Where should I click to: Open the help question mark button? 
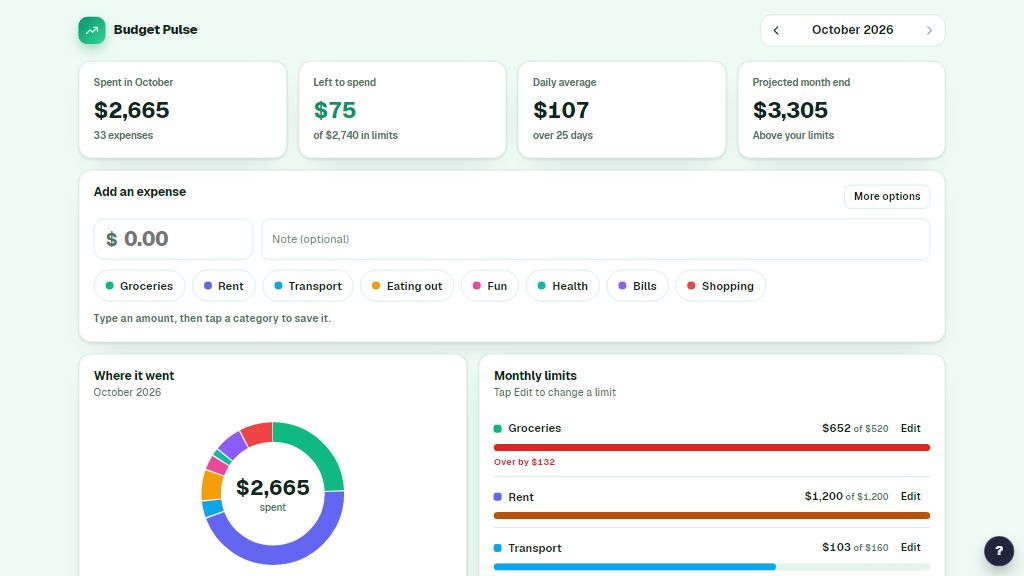(999, 551)
